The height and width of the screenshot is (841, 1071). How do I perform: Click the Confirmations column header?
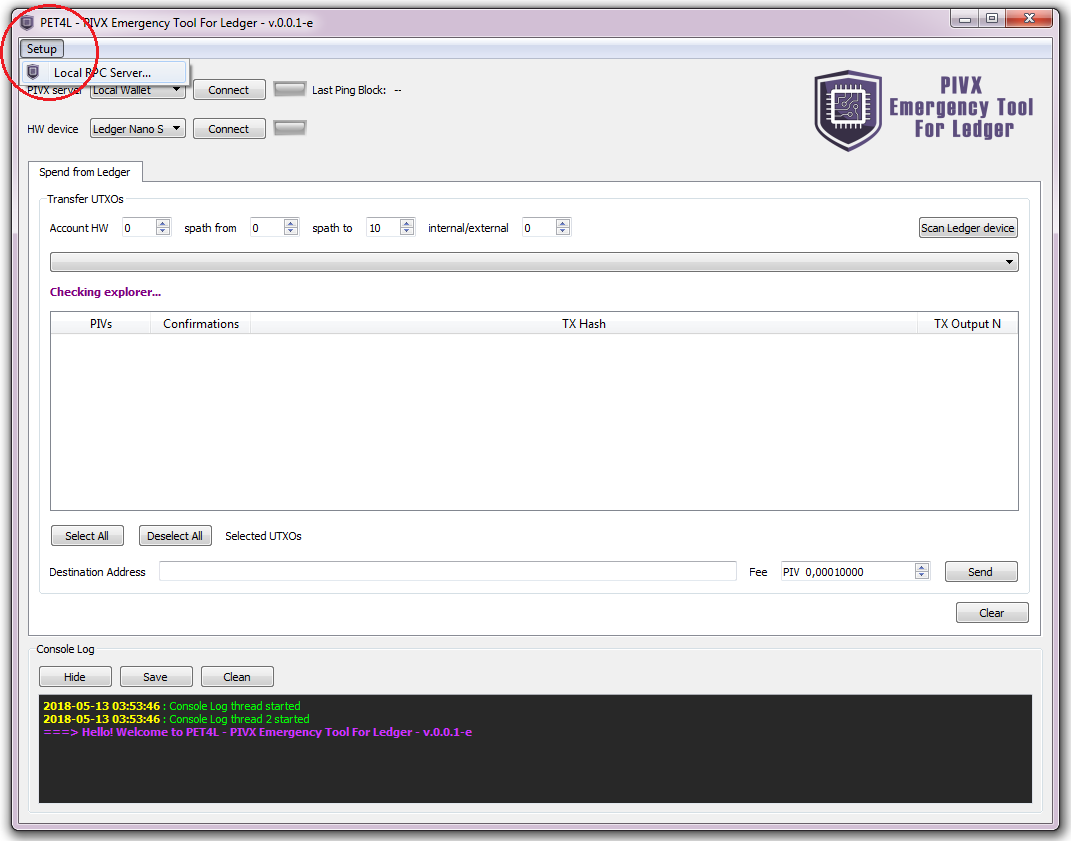[201, 324]
